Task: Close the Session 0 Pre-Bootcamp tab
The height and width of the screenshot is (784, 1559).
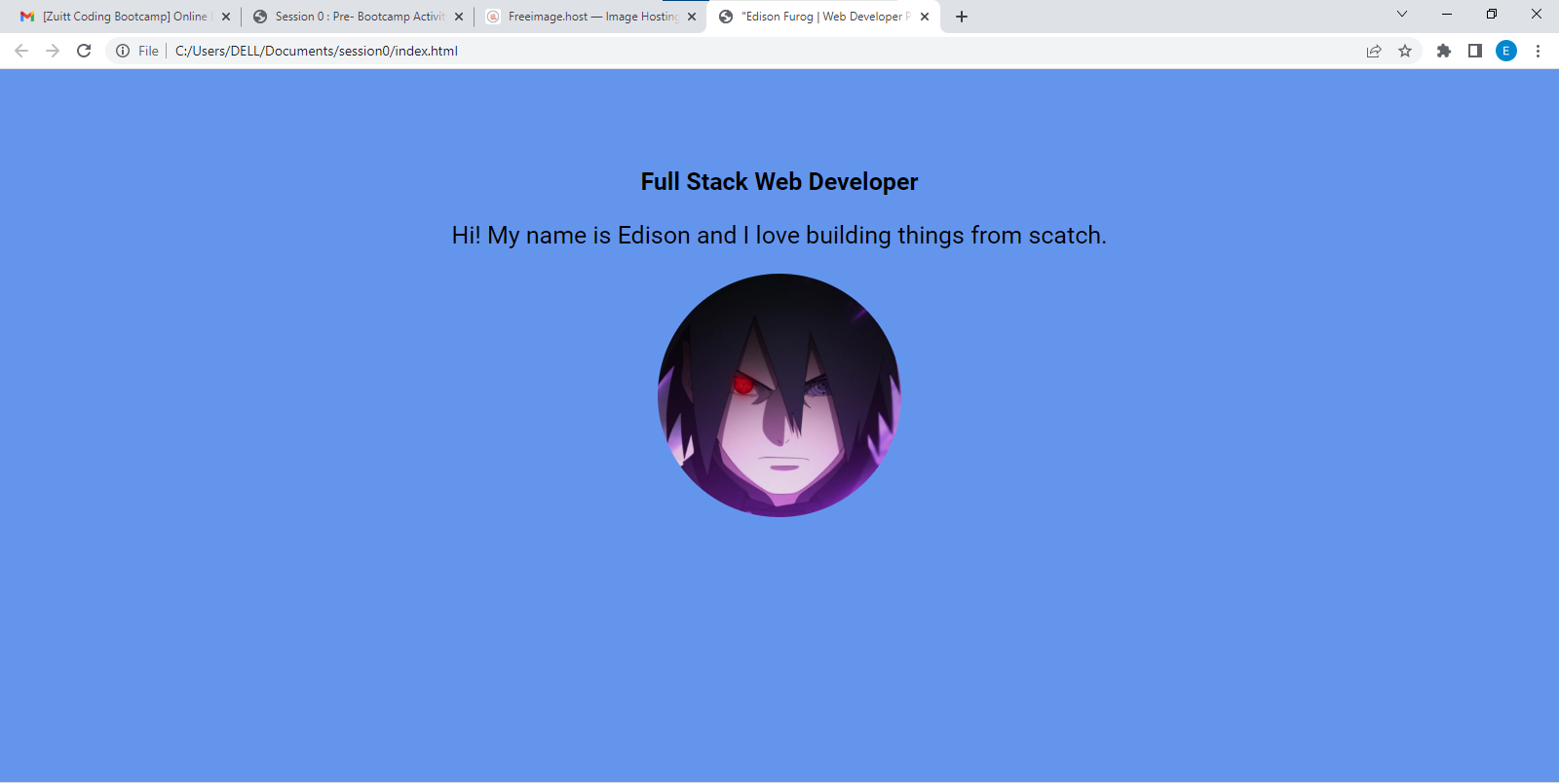Action: coord(459,17)
